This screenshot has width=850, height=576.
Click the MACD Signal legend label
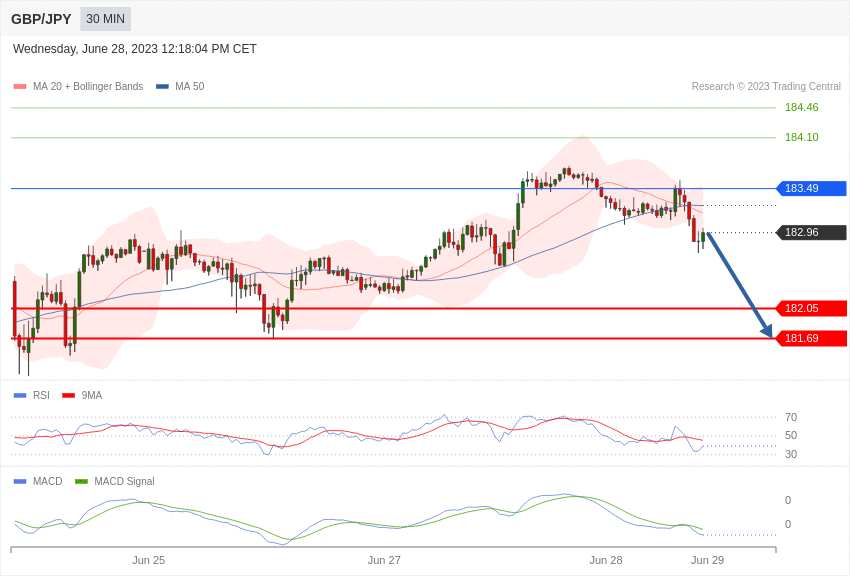[x=124, y=481]
